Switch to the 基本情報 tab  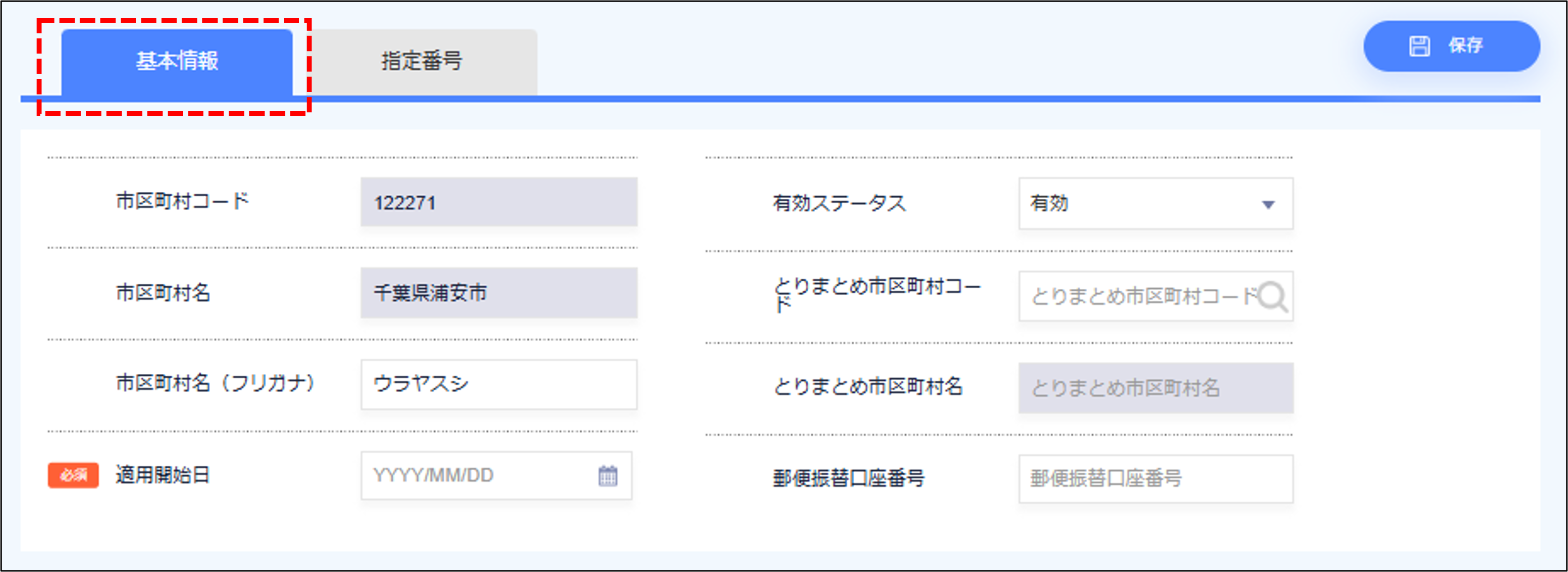coord(177,61)
